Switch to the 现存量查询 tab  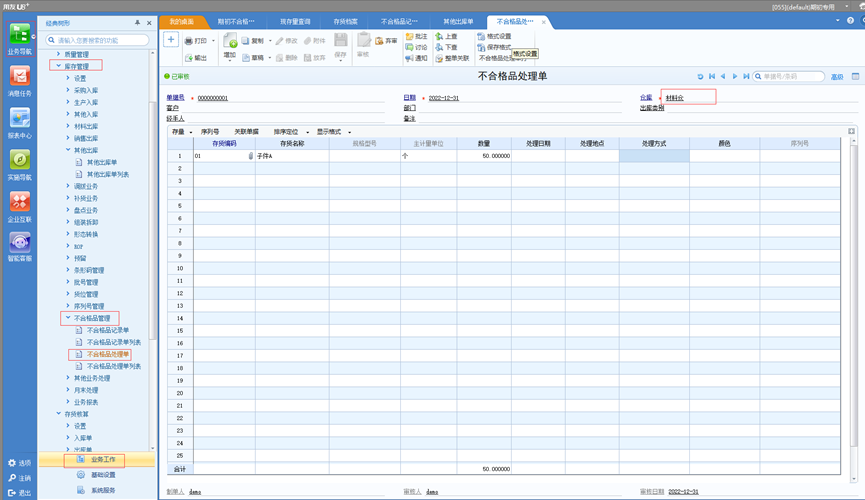point(295,22)
